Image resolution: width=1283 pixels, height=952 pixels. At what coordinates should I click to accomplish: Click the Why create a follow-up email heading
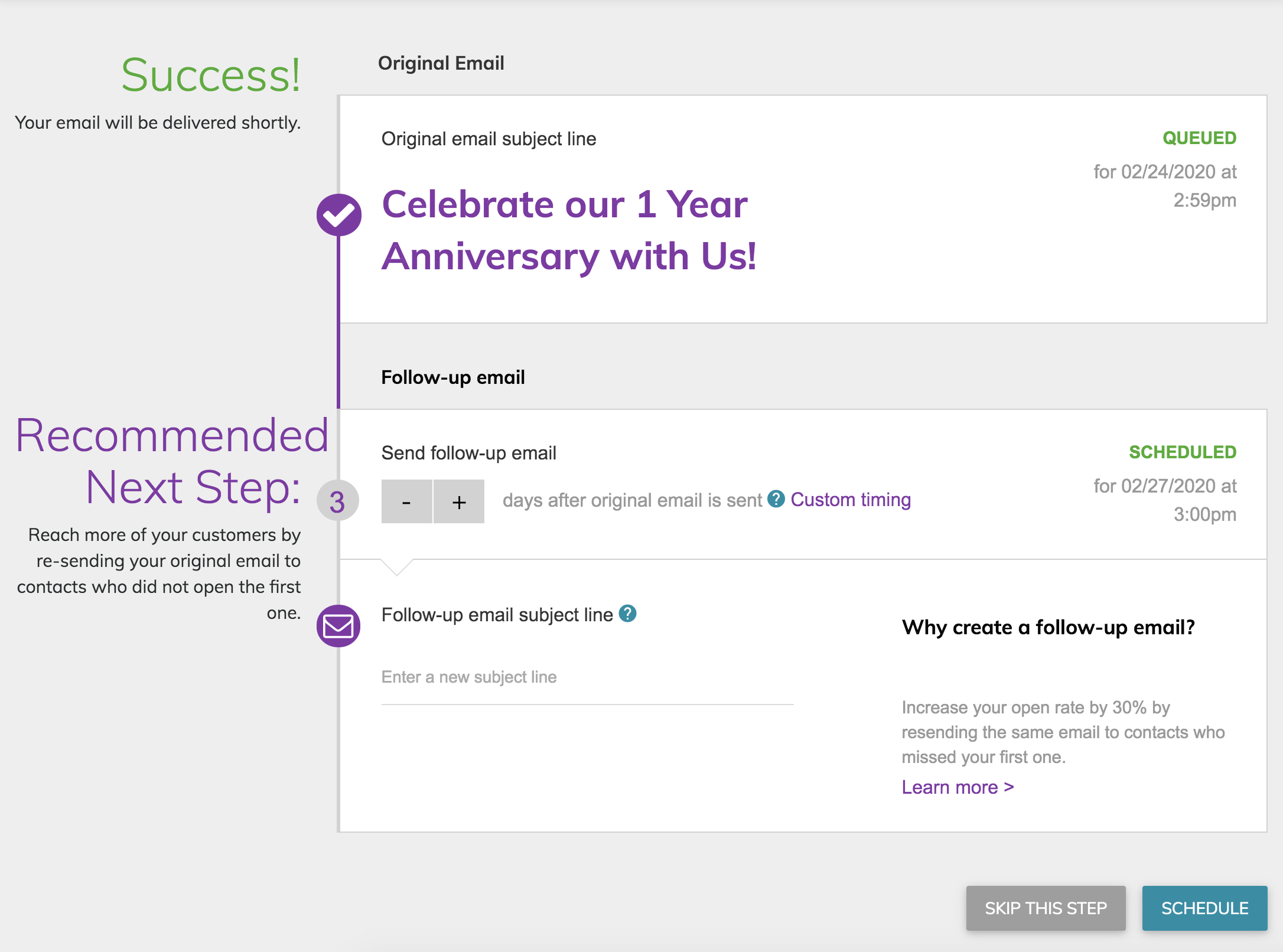click(x=1048, y=627)
